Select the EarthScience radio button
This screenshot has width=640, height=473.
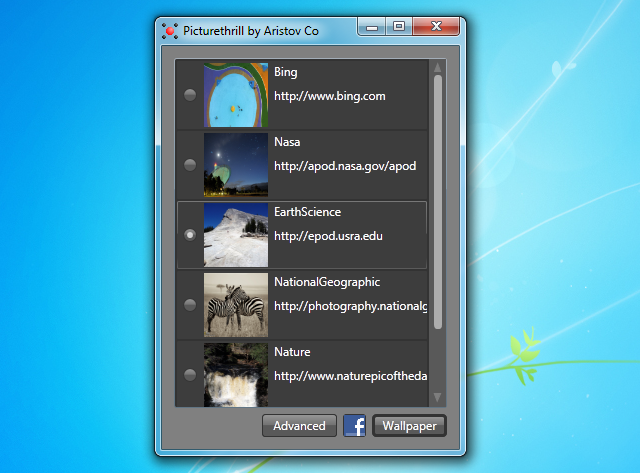190,235
